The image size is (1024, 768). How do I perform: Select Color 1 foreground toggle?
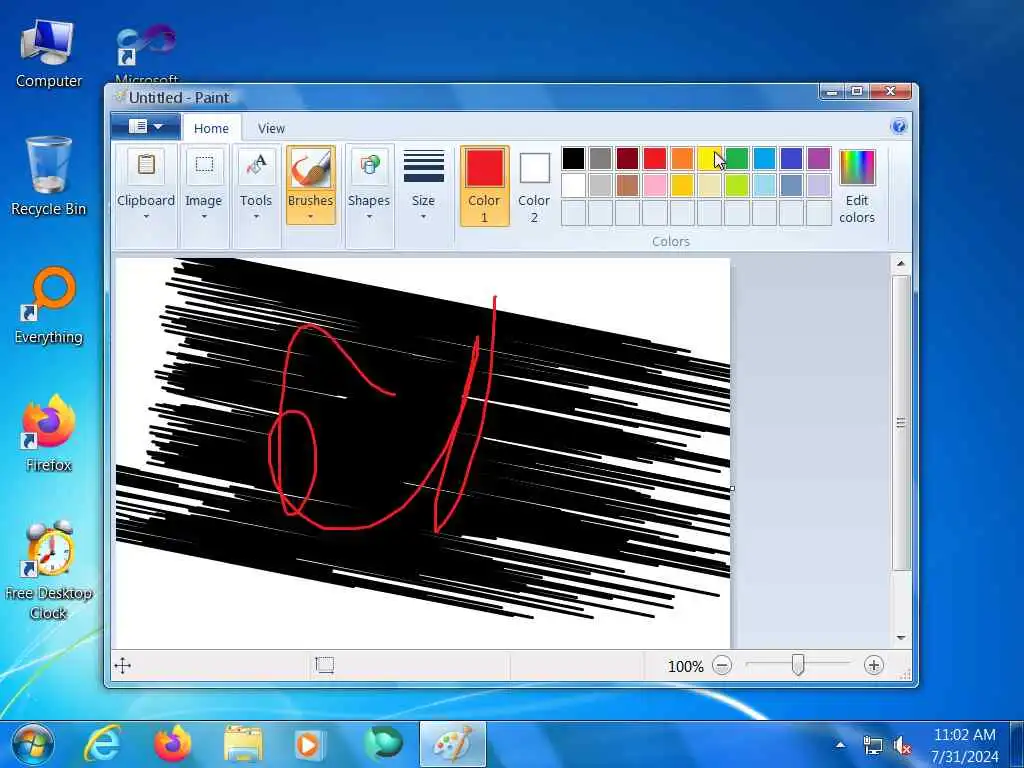[485, 186]
